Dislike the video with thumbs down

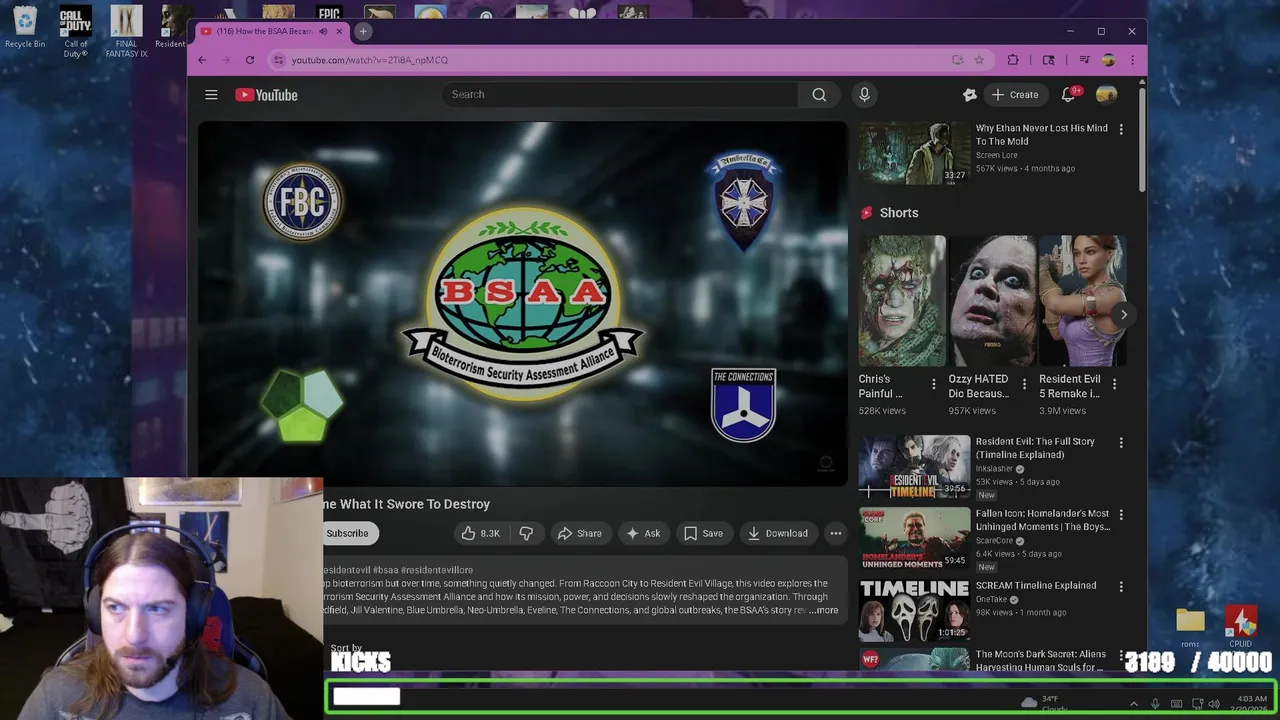[526, 533]
